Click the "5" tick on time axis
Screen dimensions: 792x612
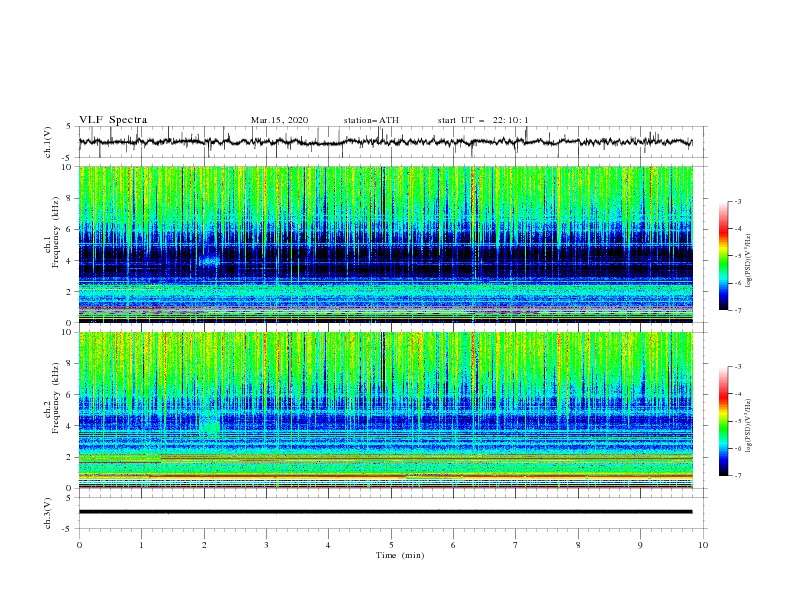point(391,545)
